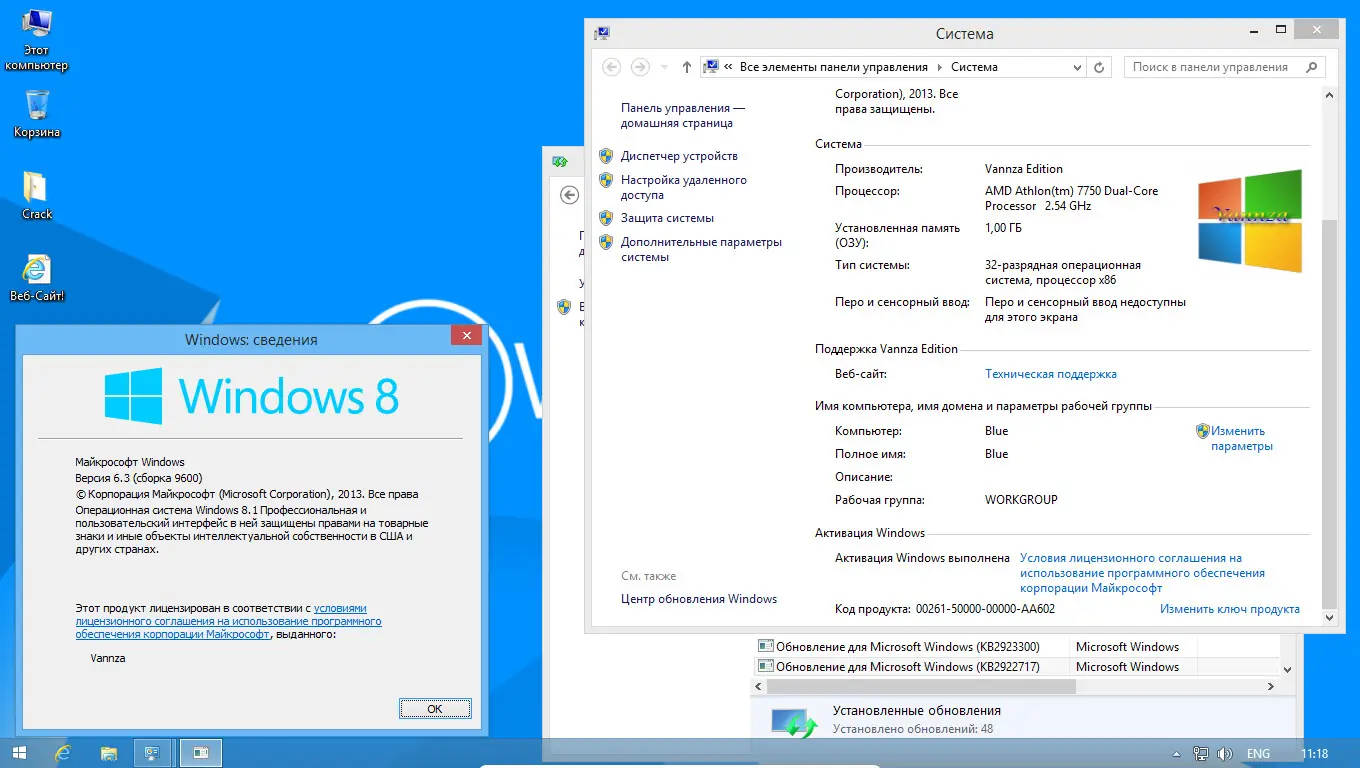This screenshot has height=768, width=1360.
Task: Expand the leading breadcrumb chevron
Action: tap(728, 67)
